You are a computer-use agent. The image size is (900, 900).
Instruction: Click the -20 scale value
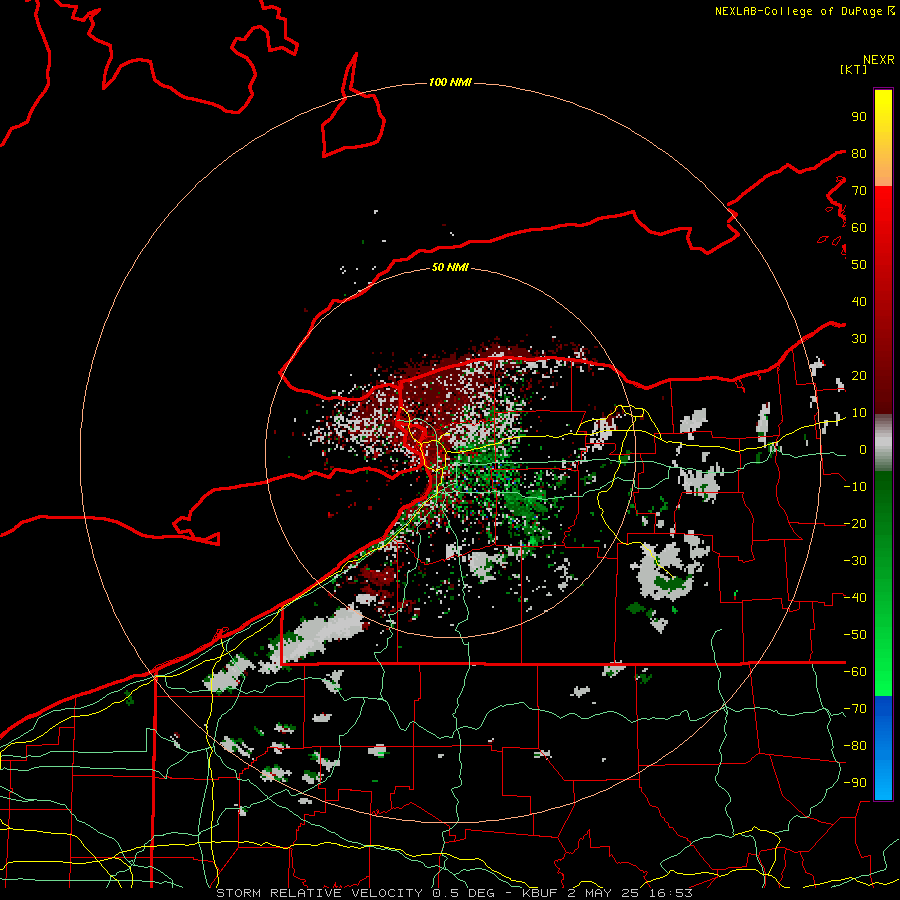855,524
